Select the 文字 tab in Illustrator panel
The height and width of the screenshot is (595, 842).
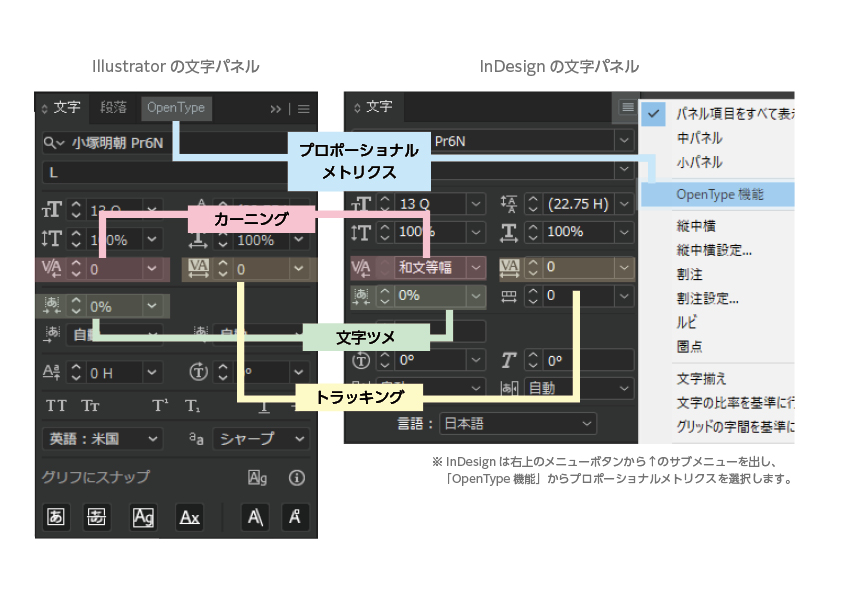coord(67,107)
